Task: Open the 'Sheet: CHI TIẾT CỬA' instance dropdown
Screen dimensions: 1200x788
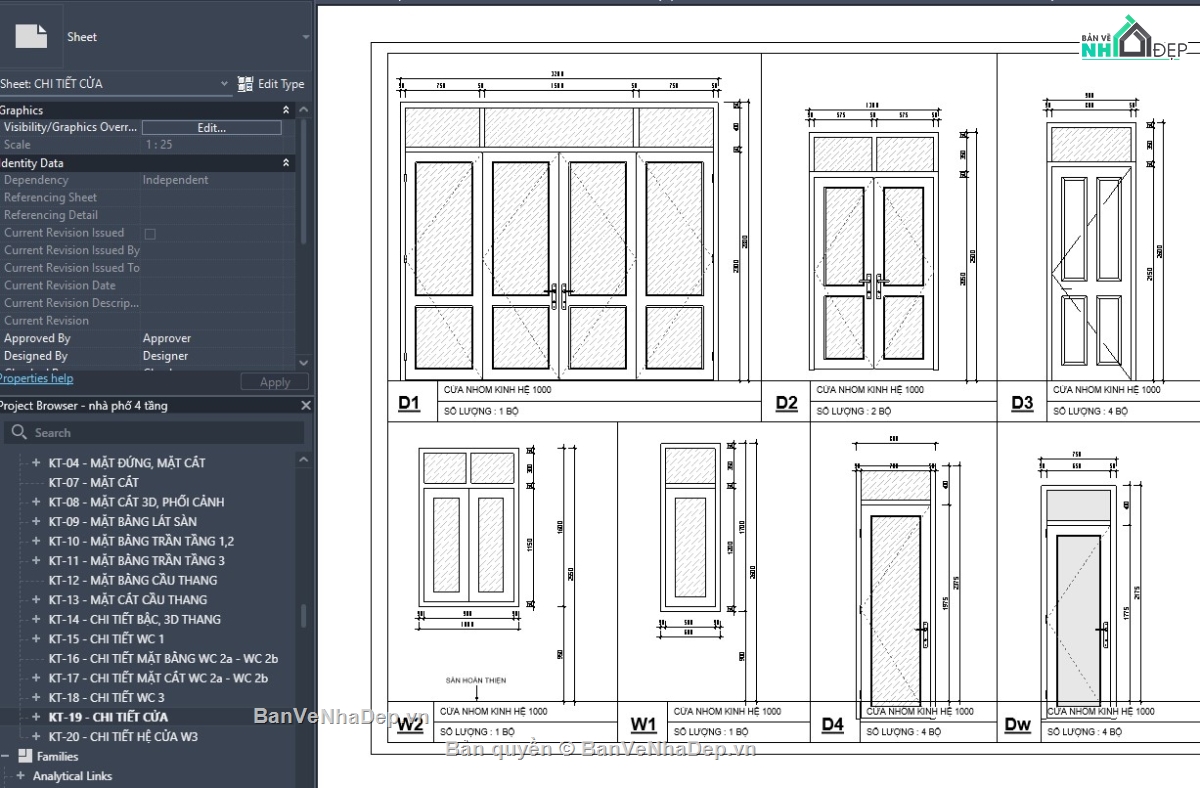Action: click(x=225, y=84)
